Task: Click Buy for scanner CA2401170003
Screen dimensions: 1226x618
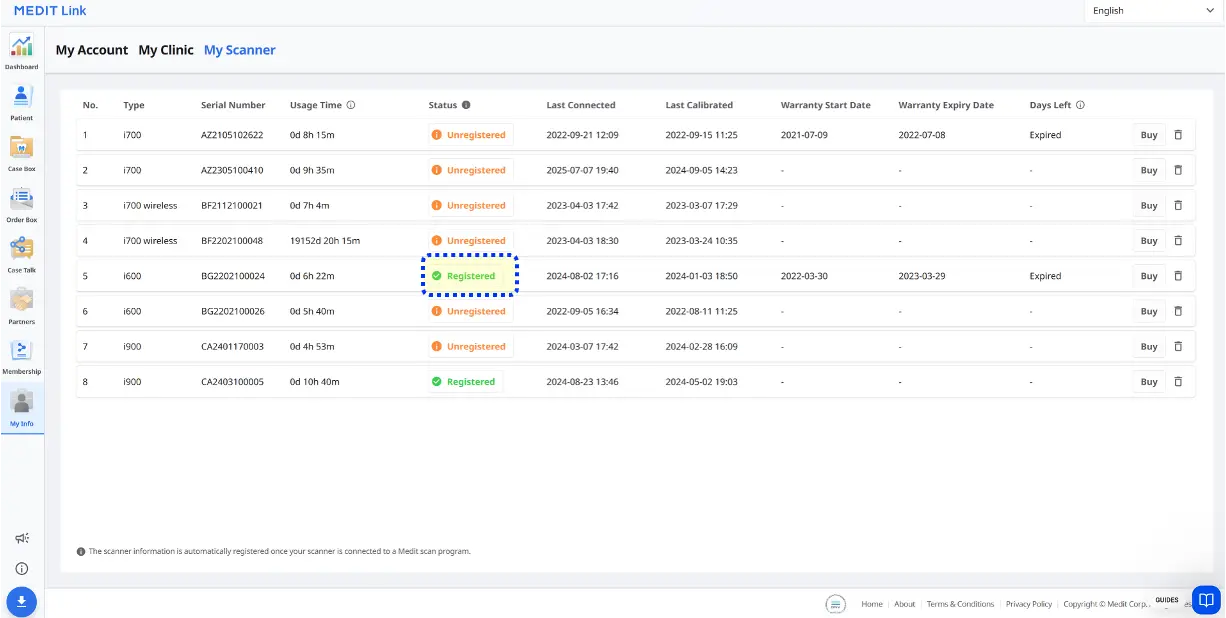Action: (x=1149, y=346)
